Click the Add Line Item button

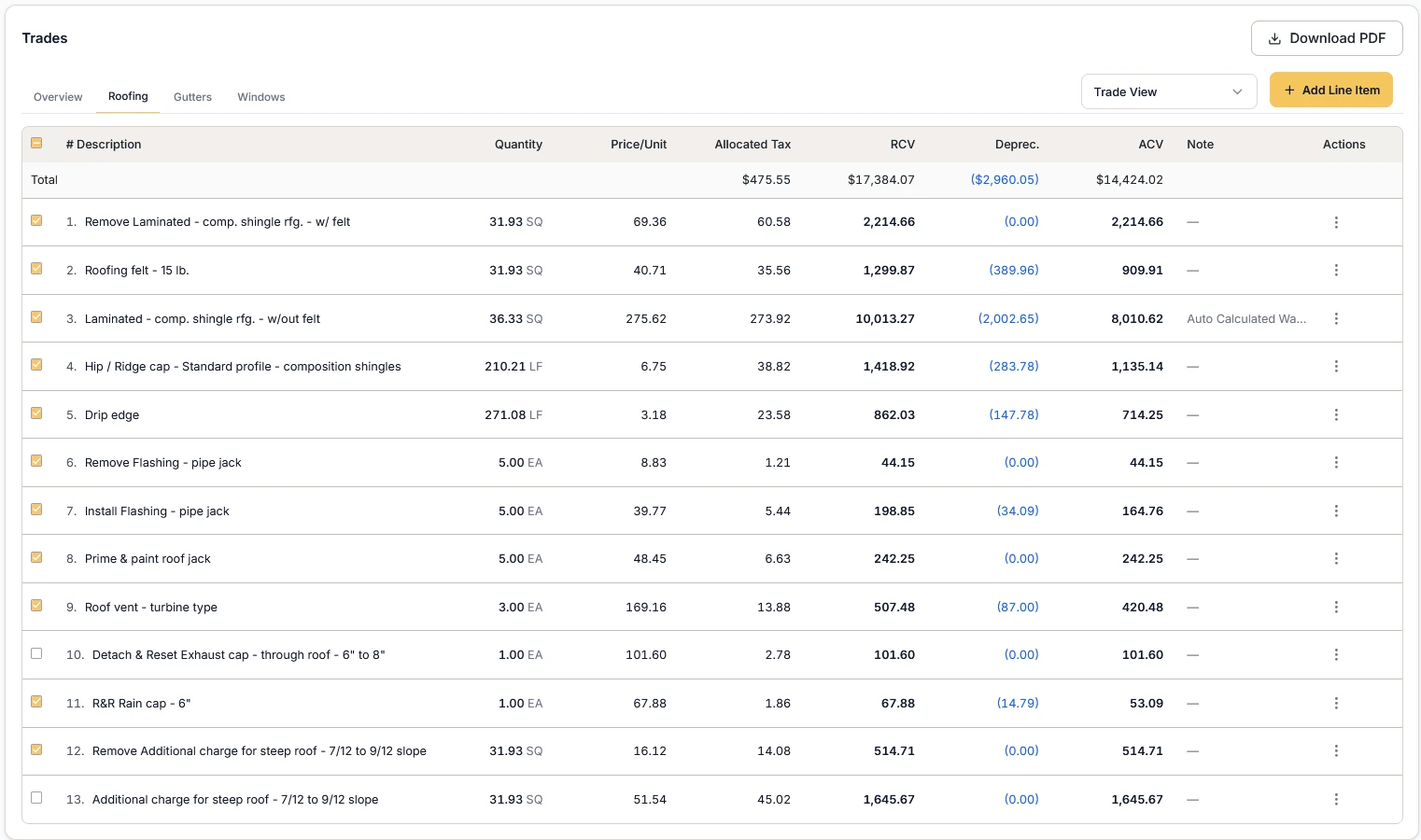(1331, 90)
